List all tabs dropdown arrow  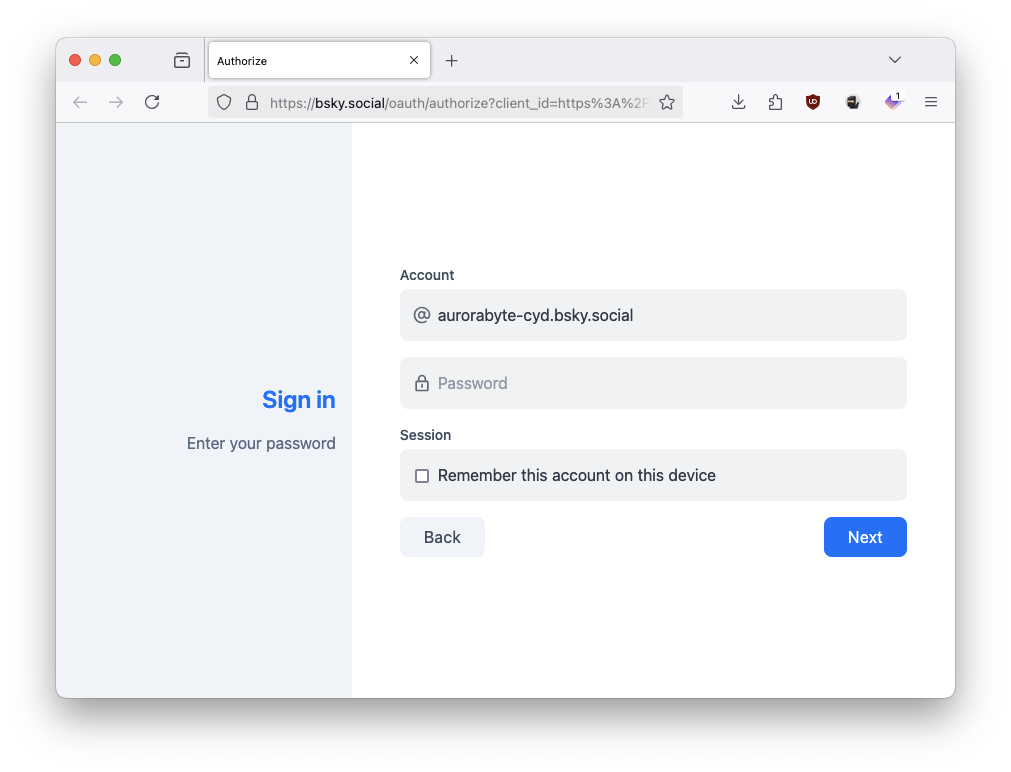pyautogui.click(x=895, y=60)
